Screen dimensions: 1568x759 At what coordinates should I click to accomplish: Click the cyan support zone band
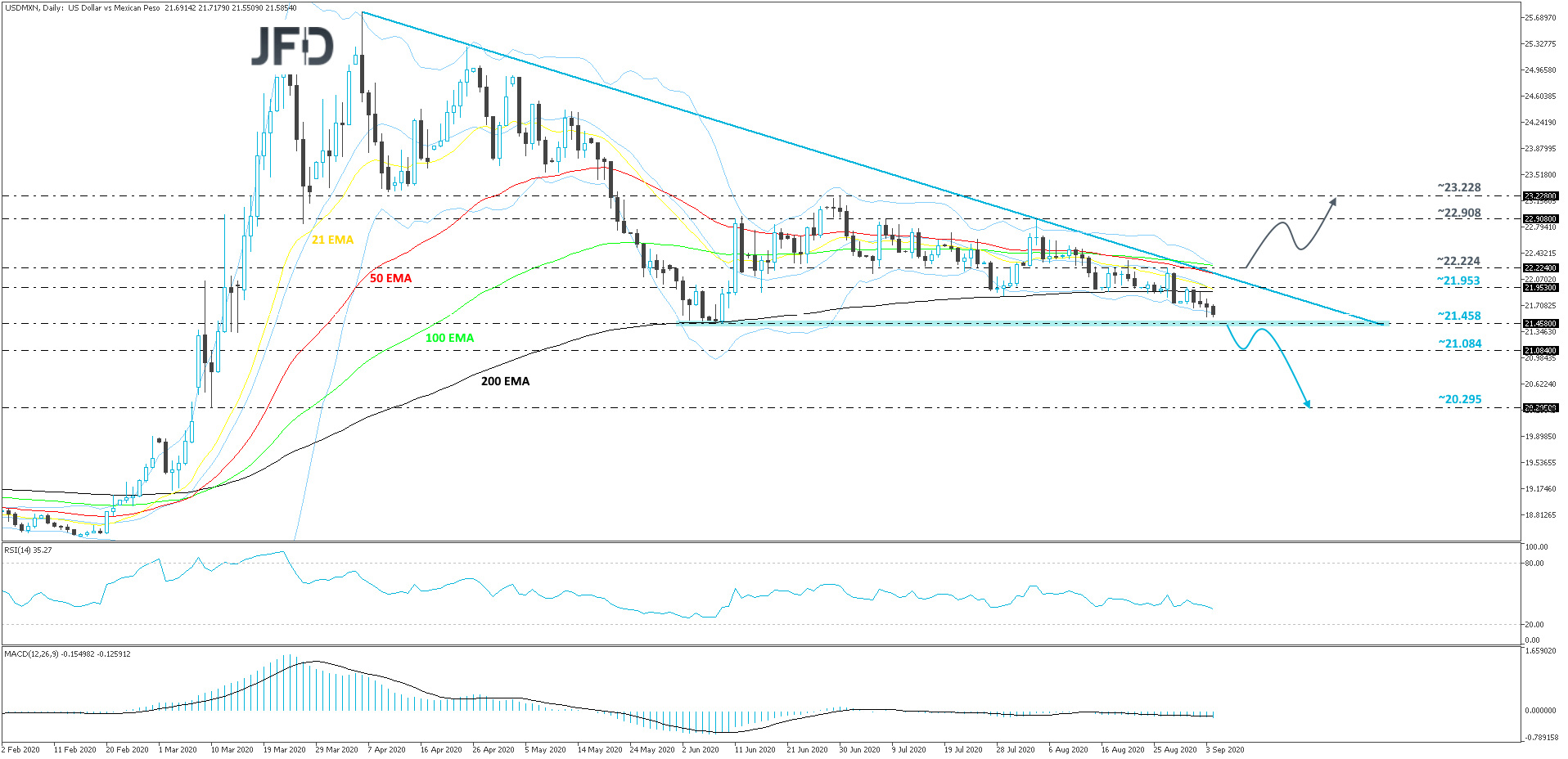[1064, 324]
